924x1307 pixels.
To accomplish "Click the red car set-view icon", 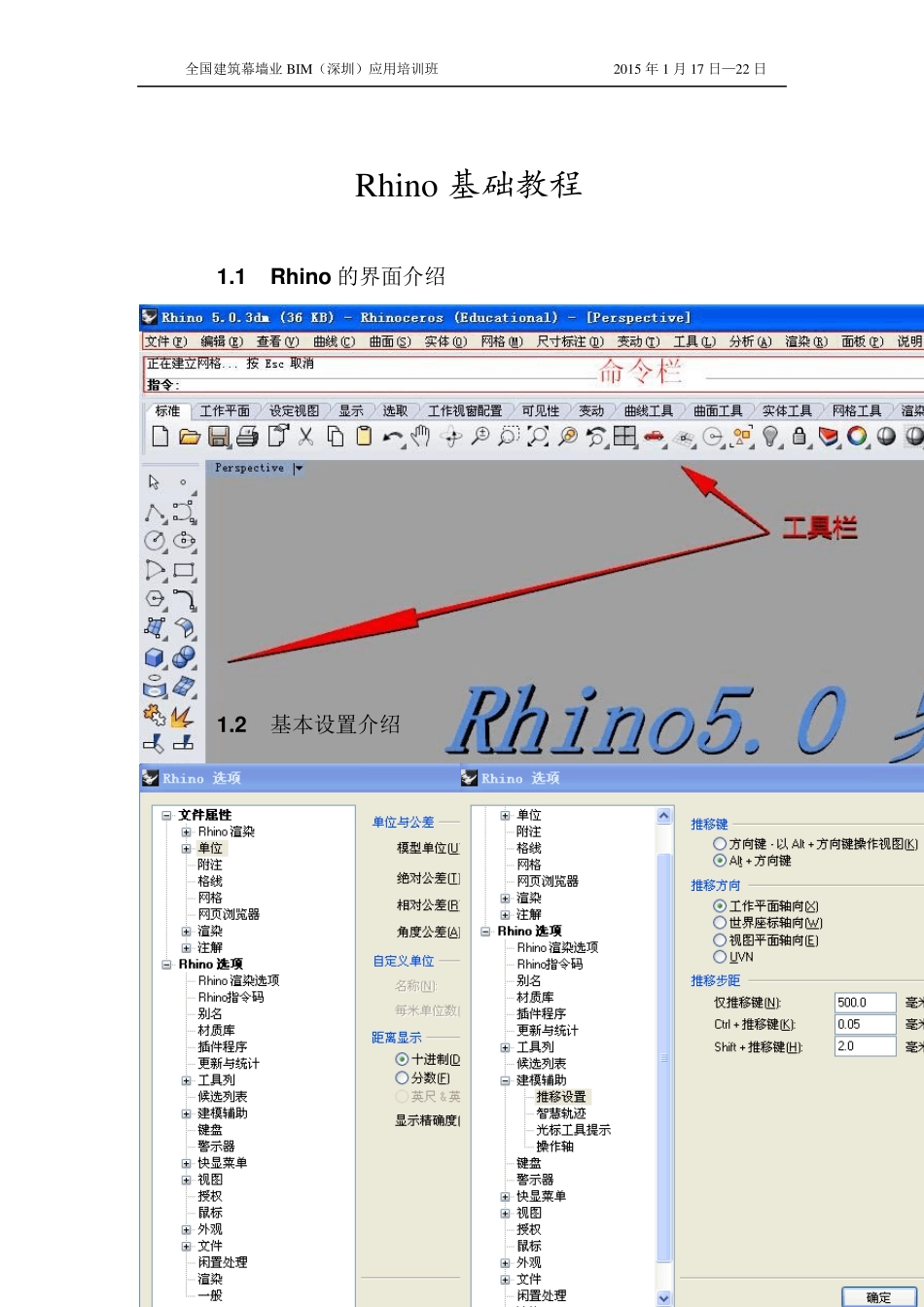I will coord(654,438).
